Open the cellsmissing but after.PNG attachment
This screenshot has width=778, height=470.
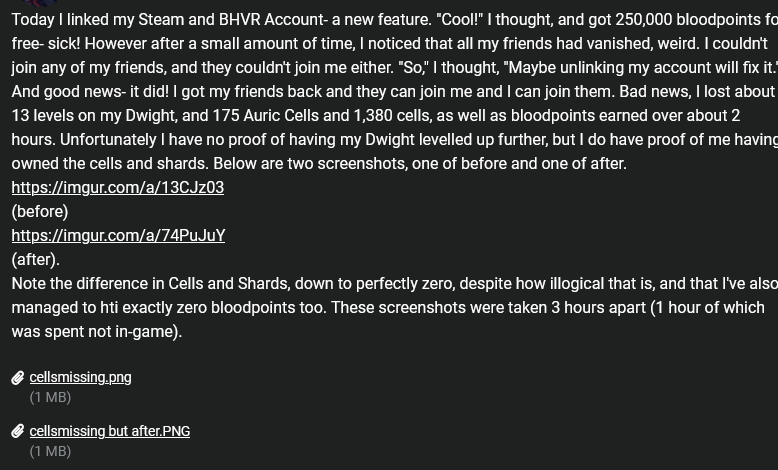(x=110, y=431)
